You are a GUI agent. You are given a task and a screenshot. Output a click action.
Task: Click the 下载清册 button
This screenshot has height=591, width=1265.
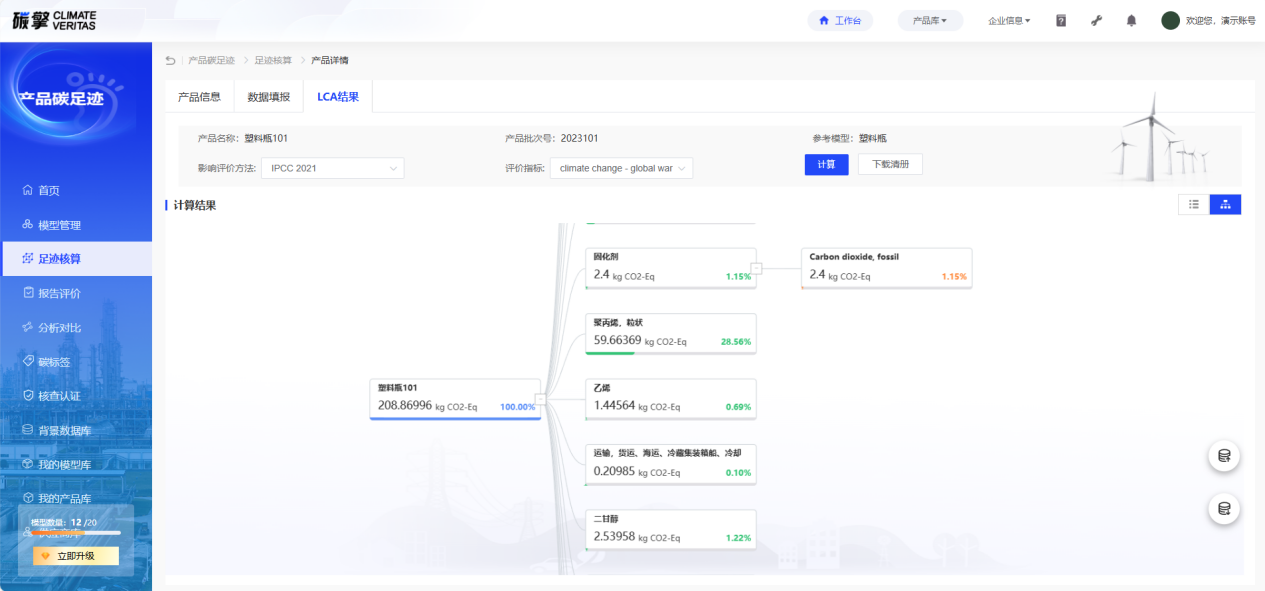point(890,164)
